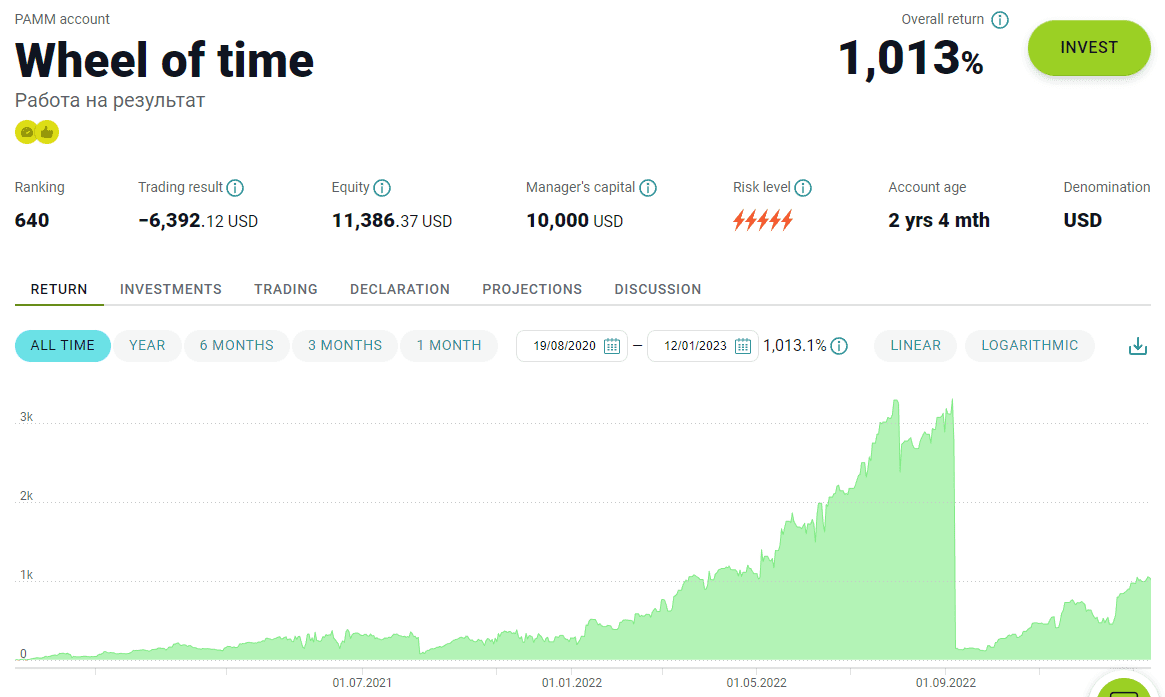Click the Wheel of time account title
1165x697 pixels.
[x=164, y=60]
